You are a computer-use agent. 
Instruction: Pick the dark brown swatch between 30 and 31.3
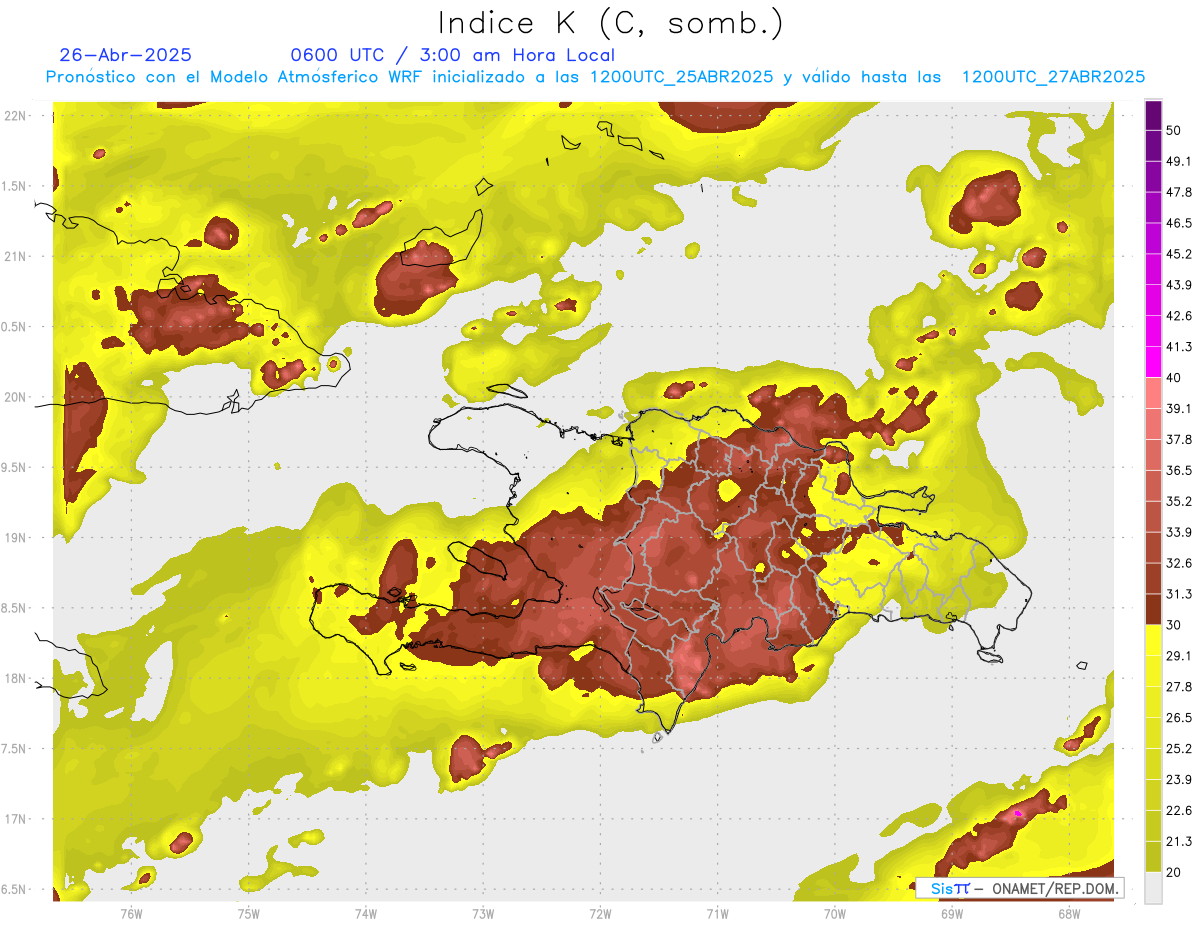point(1153,610)
